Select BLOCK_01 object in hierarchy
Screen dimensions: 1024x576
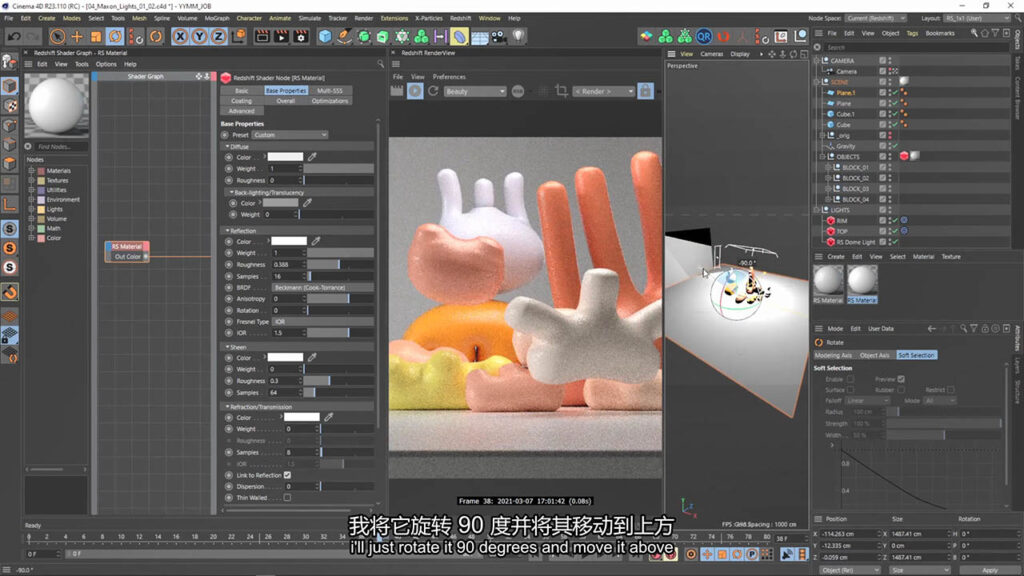[x=855, y=167]
